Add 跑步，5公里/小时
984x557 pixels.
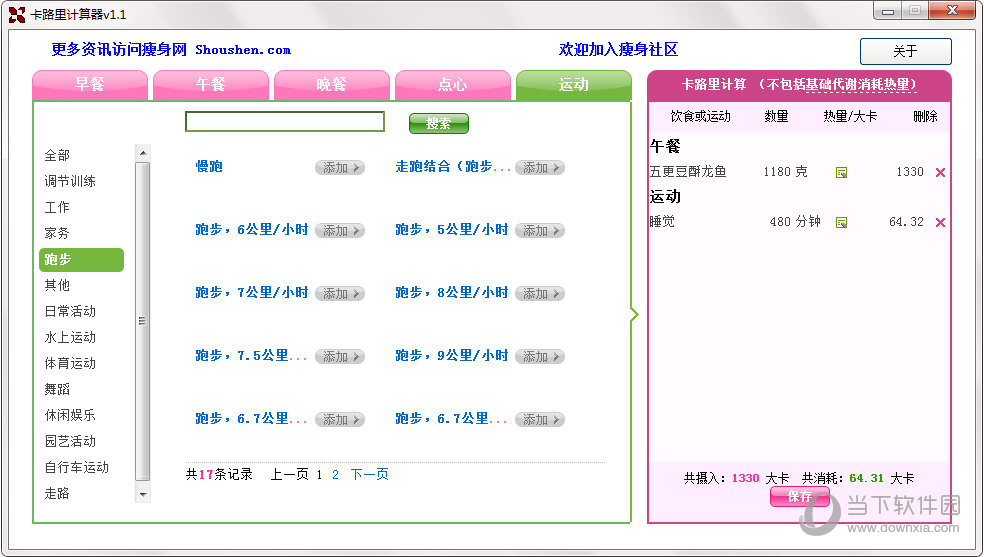540,230
